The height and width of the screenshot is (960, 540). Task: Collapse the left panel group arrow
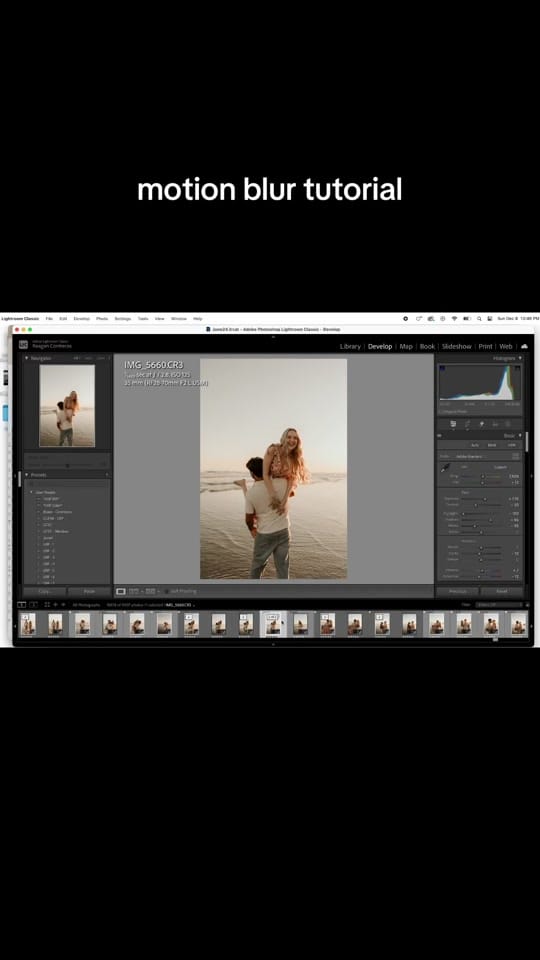tap(15, 476)
